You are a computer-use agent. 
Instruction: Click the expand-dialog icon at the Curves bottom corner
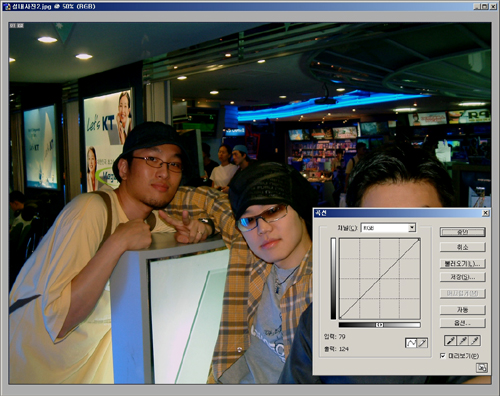[x=482, y=368]
